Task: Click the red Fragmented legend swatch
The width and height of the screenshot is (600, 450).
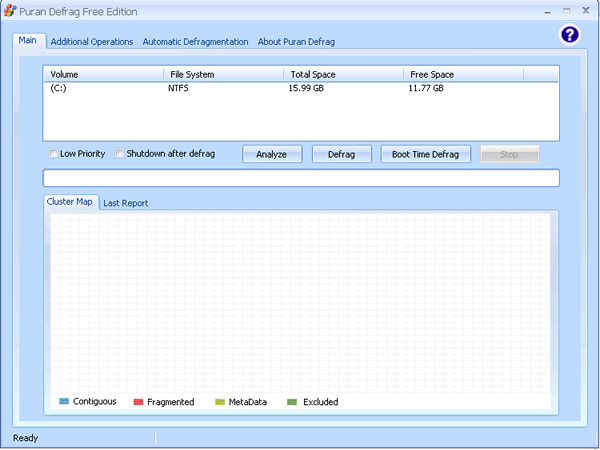Action: click(x=139, y=402)
